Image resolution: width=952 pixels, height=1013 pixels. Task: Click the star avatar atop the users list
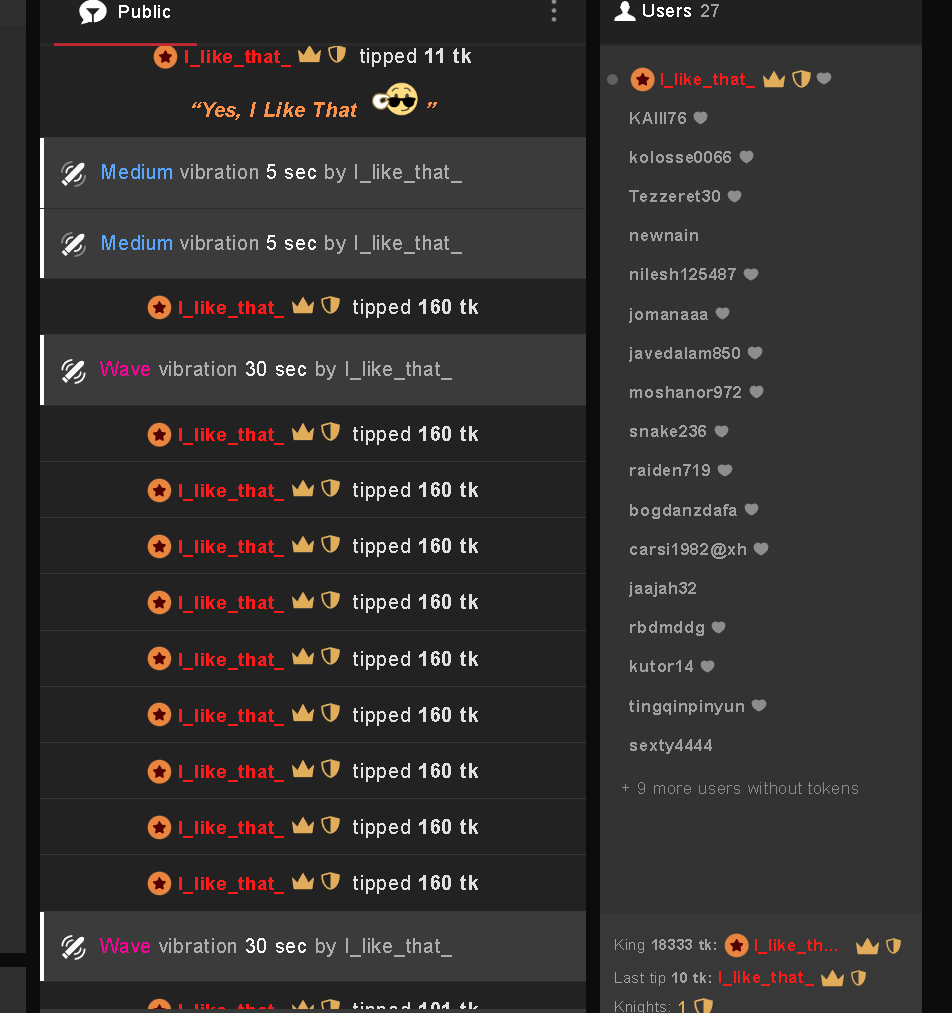[x=642, y=80]
